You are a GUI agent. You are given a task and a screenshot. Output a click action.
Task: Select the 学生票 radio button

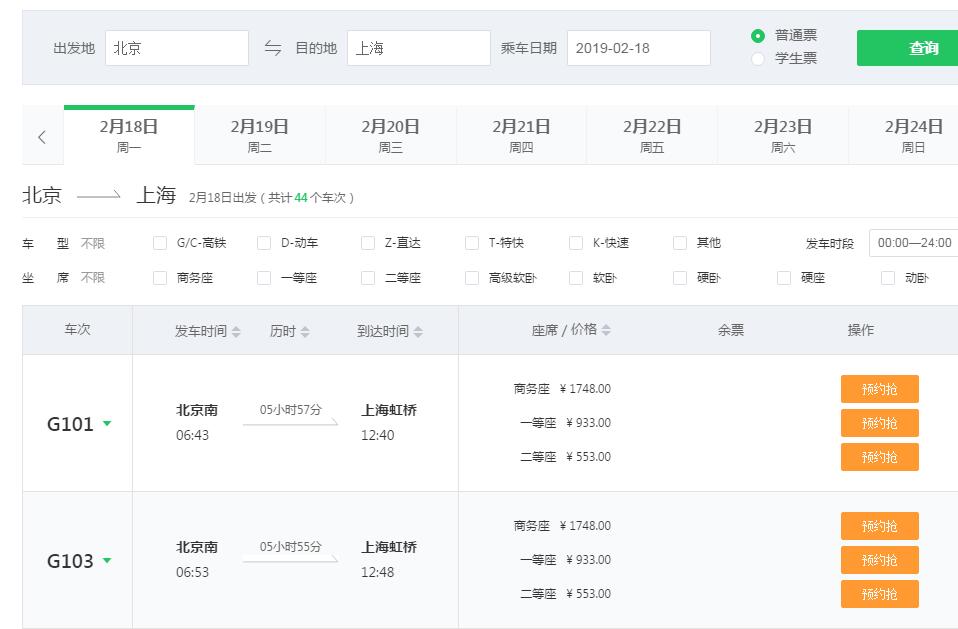pos(758,59)
